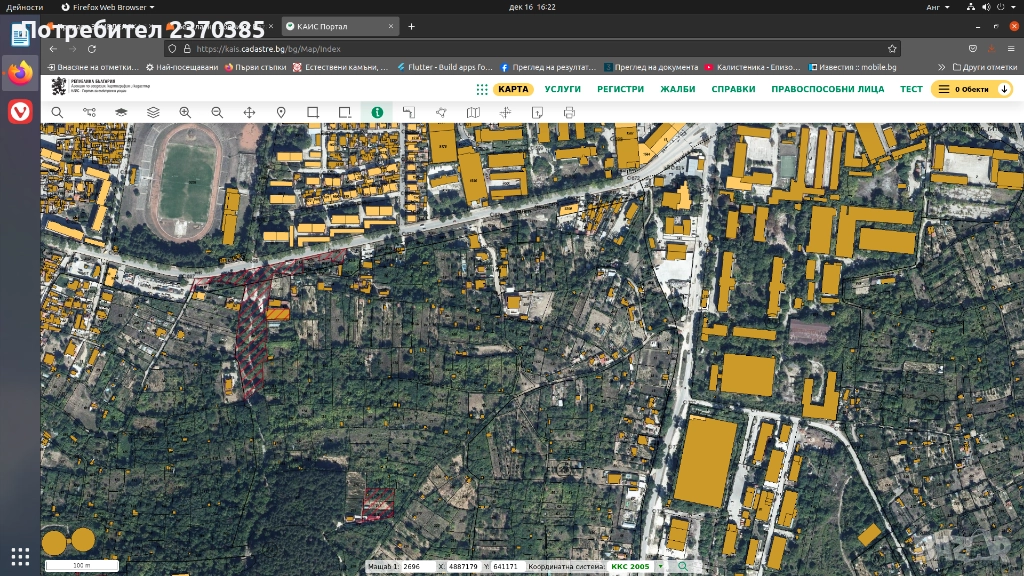
Task: Switch to the КАИС Портал browser tab
Action: pos(322,26)
